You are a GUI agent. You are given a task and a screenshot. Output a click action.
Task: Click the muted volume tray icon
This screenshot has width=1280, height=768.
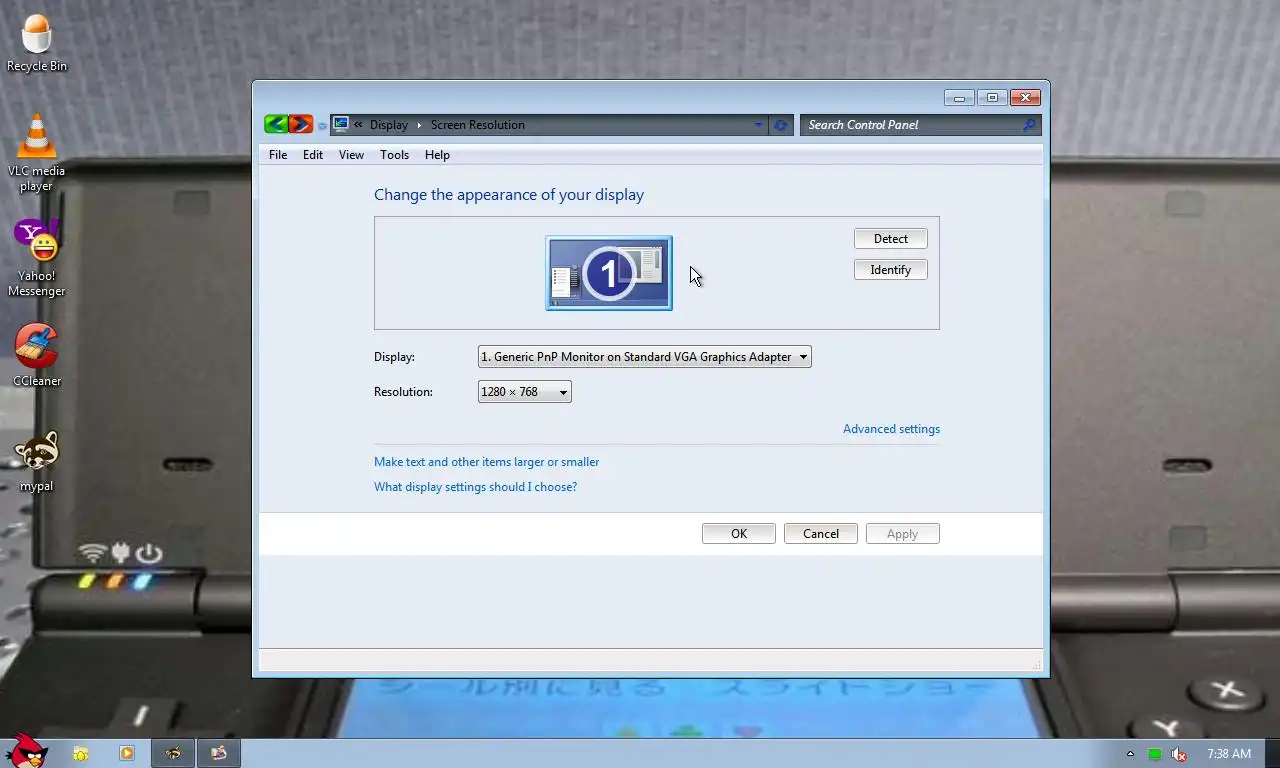(x=1179, y=754)
